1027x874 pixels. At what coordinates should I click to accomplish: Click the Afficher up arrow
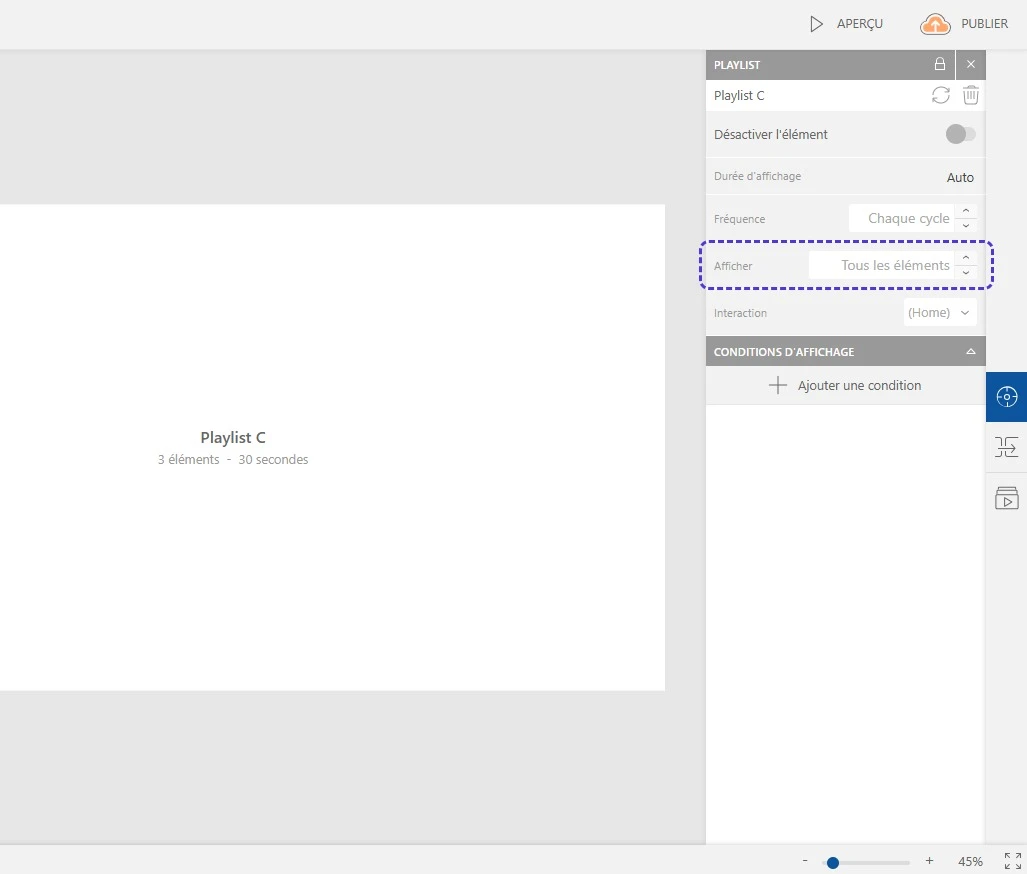tap(965, 258)
